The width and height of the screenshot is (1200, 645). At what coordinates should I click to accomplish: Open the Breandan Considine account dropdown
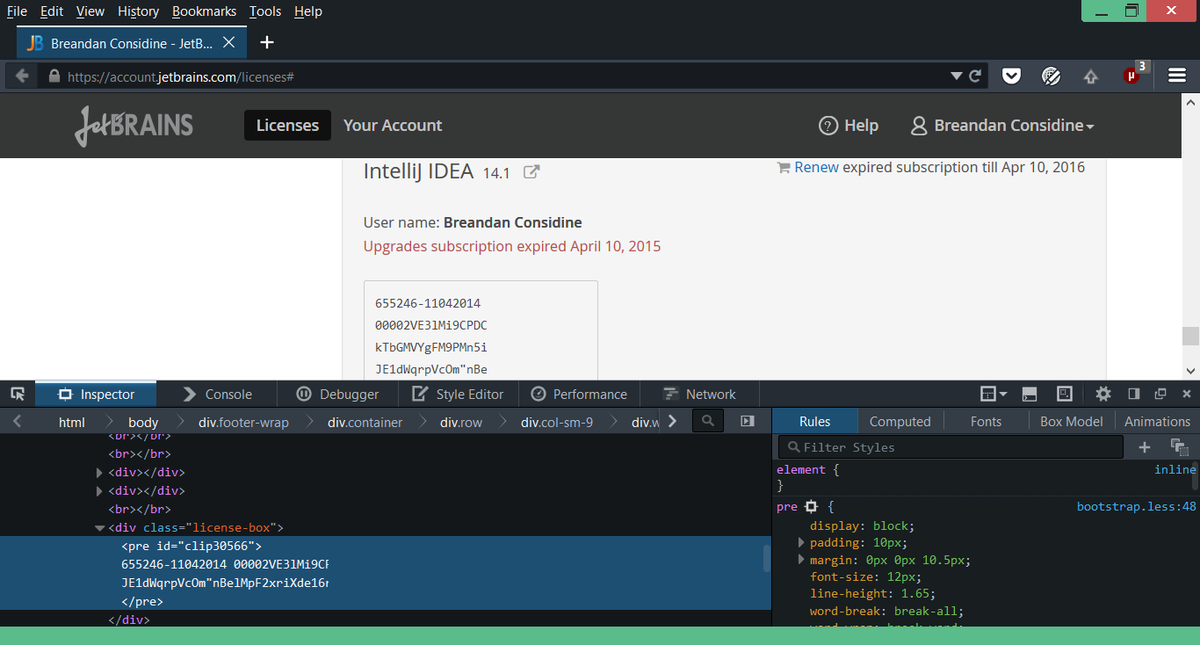(x=1003, y=125)
